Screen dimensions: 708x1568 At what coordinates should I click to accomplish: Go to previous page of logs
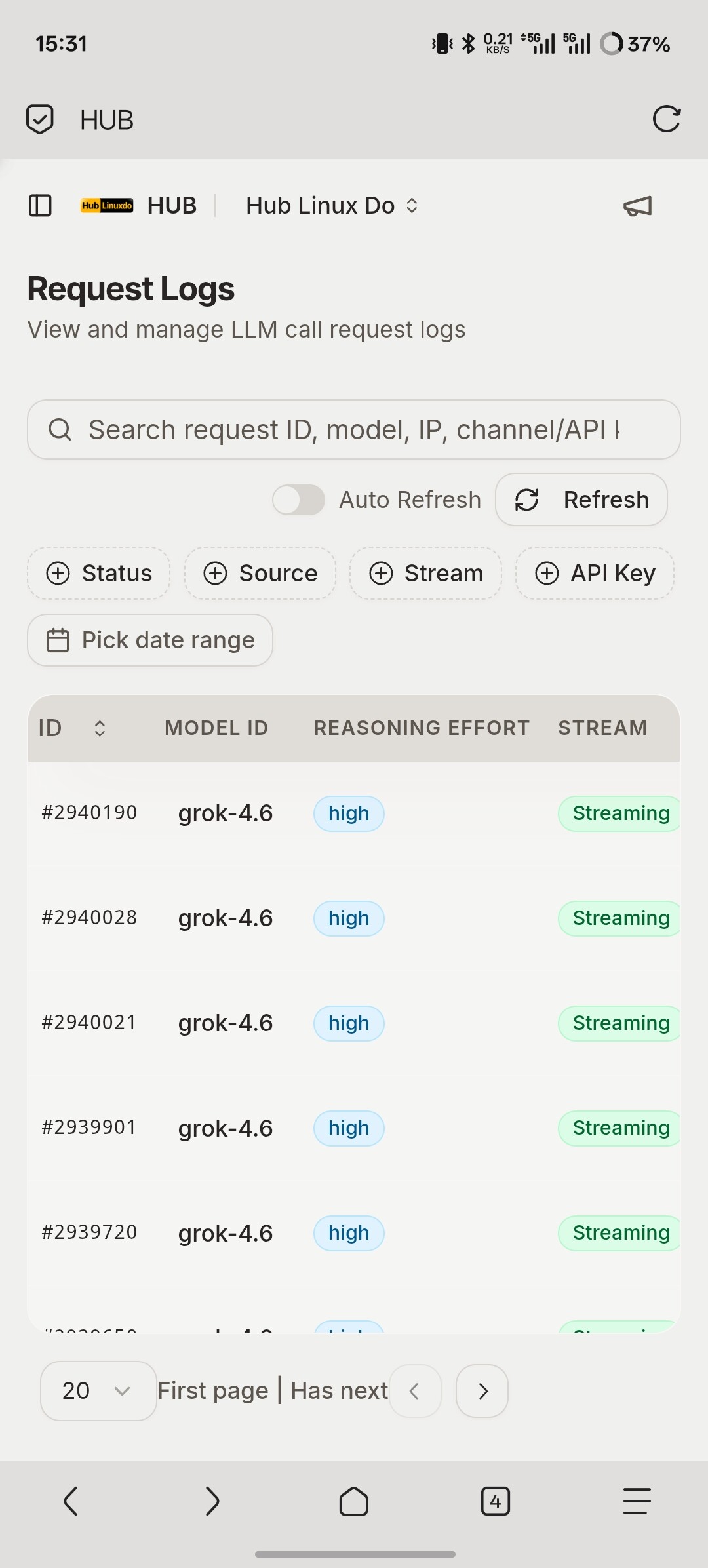pos(415,1391)
